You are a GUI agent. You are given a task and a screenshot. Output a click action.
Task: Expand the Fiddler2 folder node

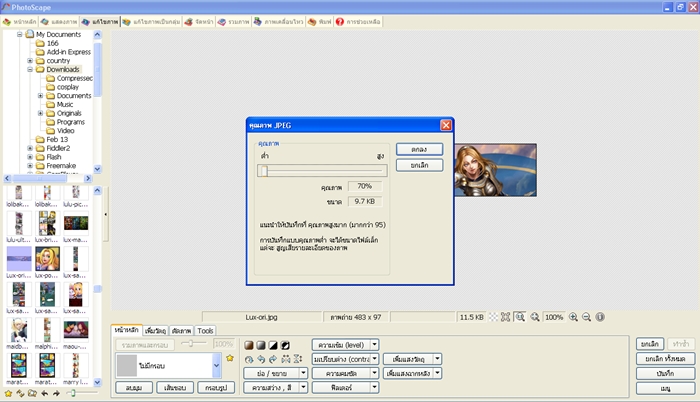tap(30, 148)
